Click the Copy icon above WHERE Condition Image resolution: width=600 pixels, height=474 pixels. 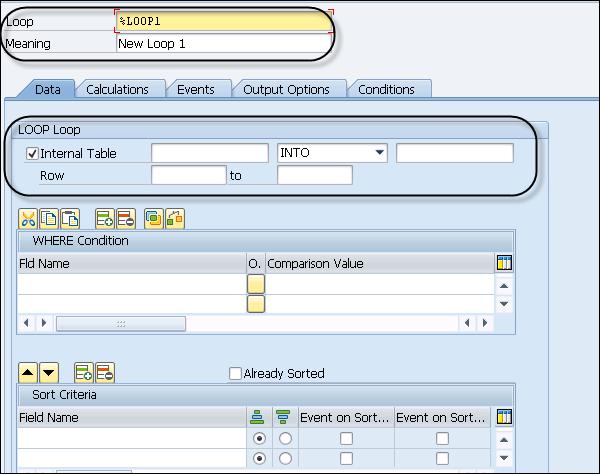pos(49,219)
